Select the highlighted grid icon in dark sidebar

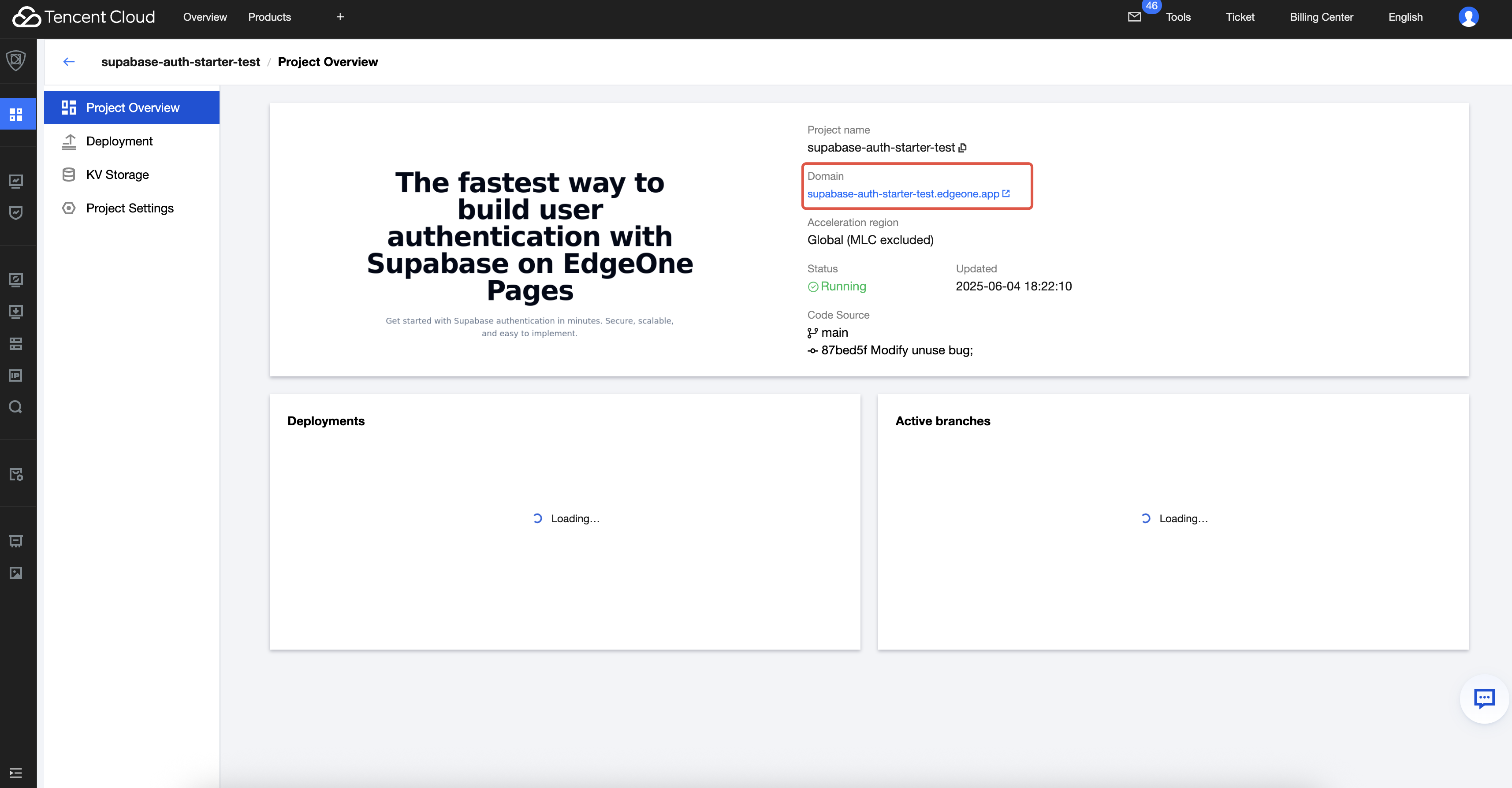pos(16,114)
